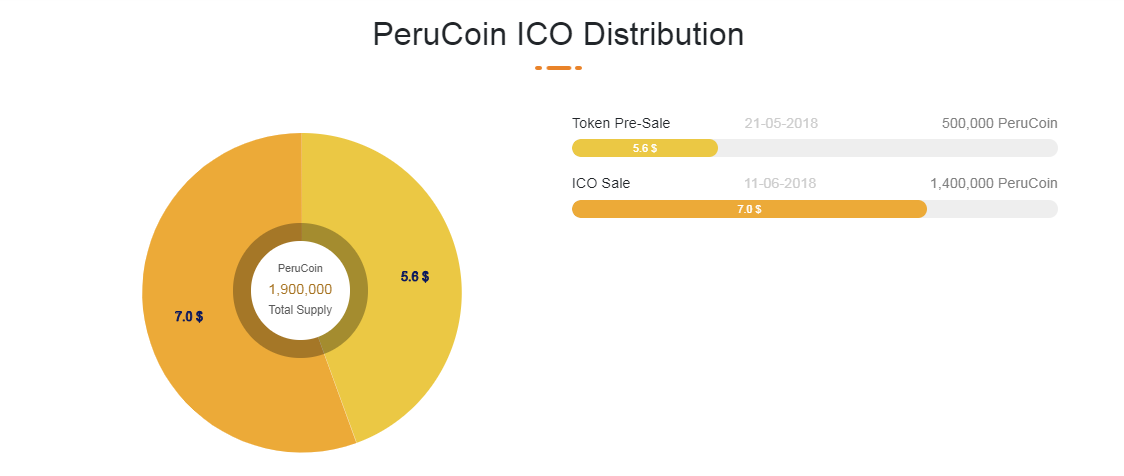Click the PeruCoin ICO Distribution heading
This screenshot has height=476, width=1124.
(558, 35)
